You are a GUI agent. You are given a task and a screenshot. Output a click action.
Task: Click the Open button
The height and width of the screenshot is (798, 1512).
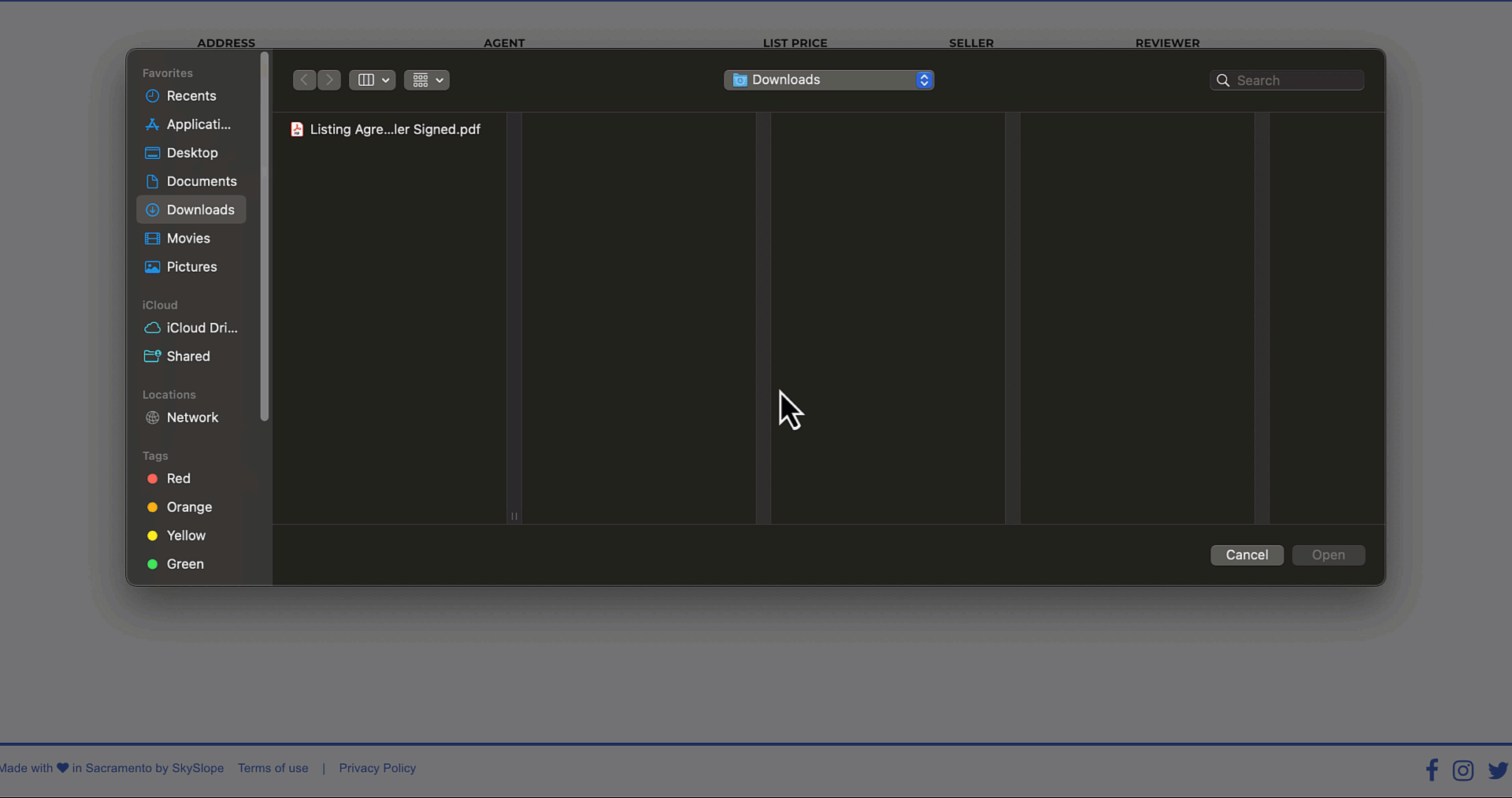[x=1329, y=555]
